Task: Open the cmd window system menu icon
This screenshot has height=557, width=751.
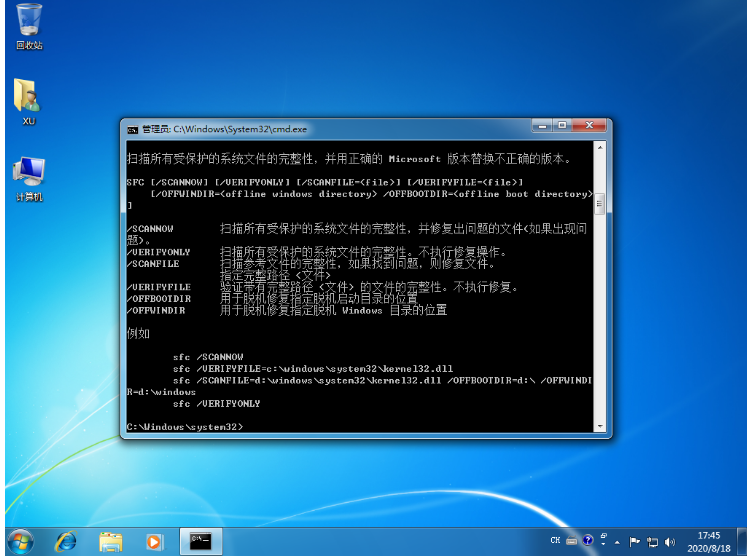Action: tap(132, 129)
